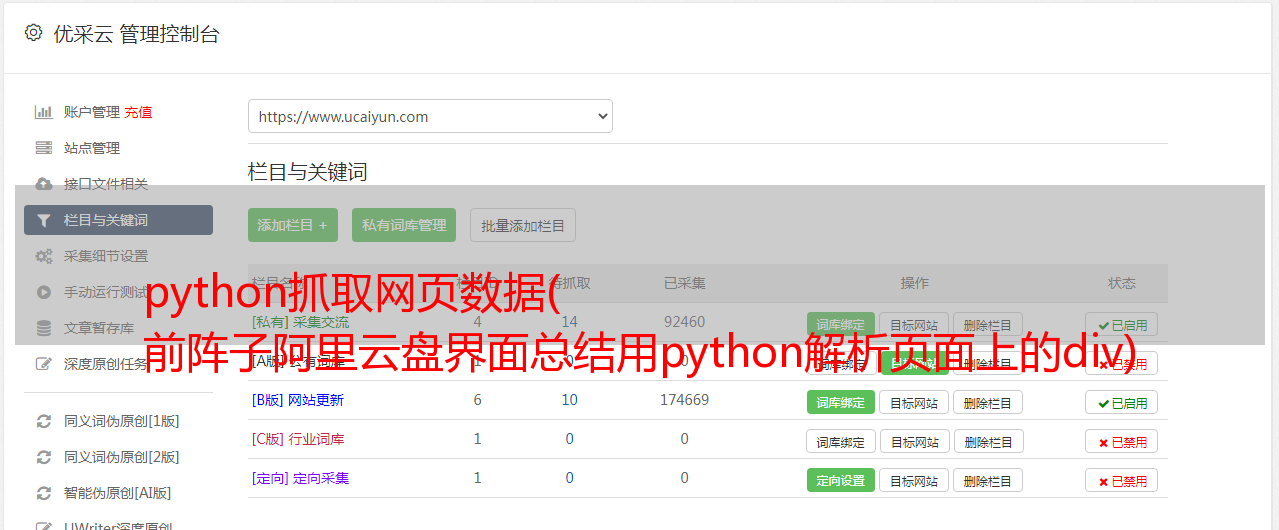Toggle the 已启用 status for 网站更新
1279x530 pixels.
coord(1122,402)
